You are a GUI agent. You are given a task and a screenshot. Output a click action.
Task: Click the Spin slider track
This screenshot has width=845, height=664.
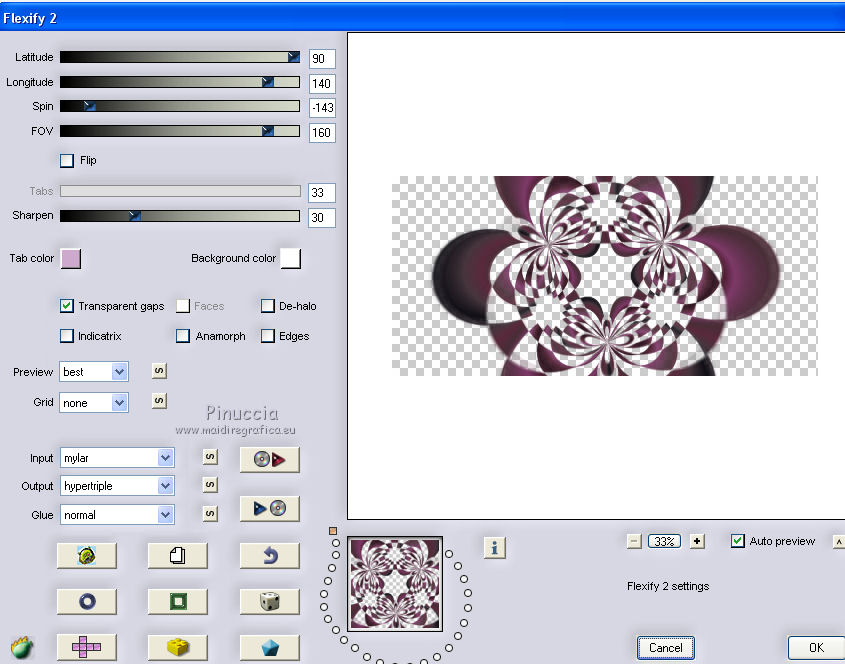point(180,106)
